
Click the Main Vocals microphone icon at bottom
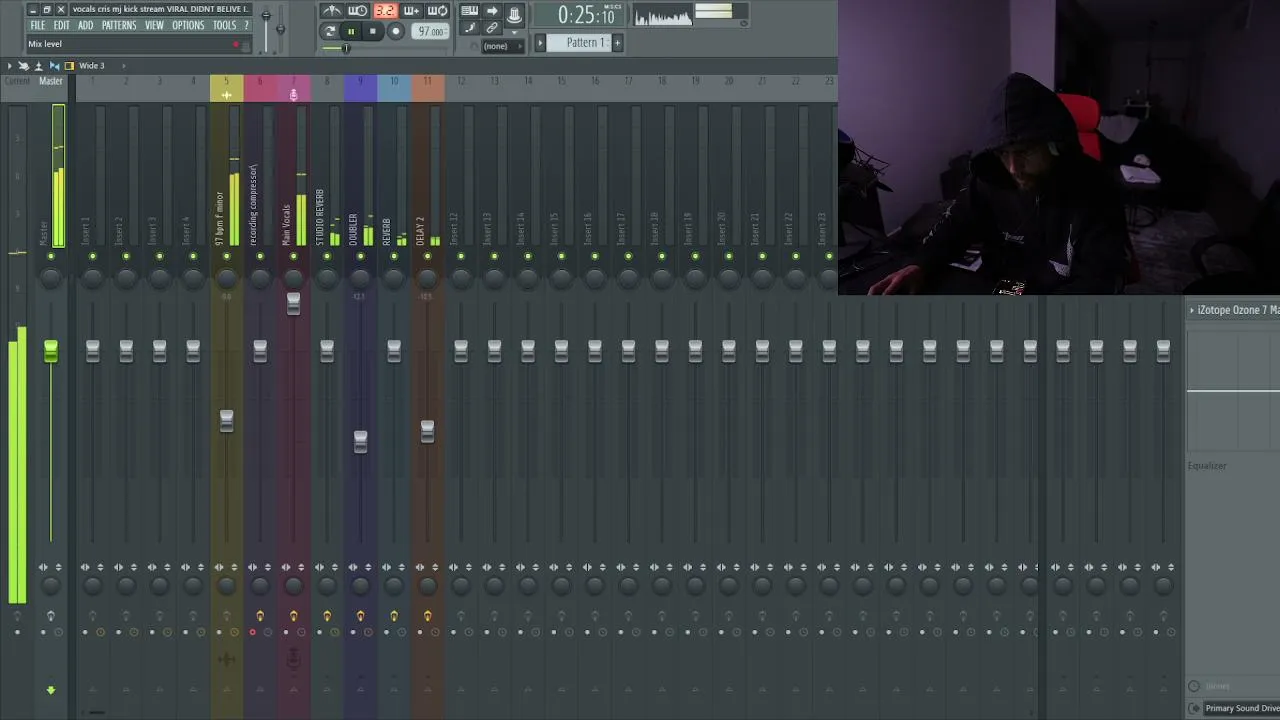click(293, 657)
